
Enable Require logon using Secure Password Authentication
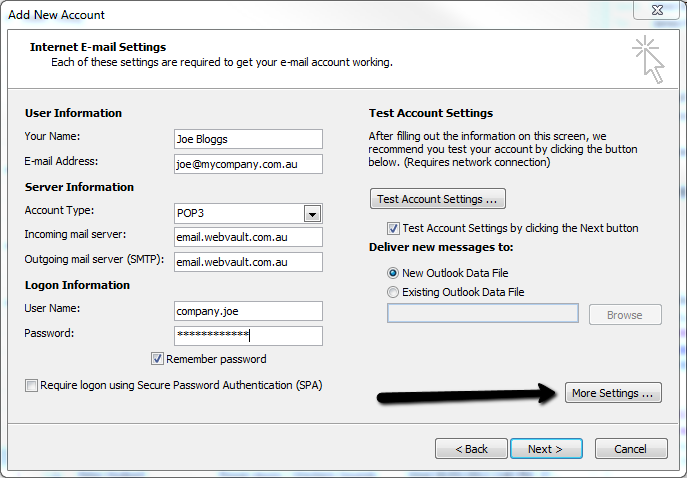tap(32, 385)
